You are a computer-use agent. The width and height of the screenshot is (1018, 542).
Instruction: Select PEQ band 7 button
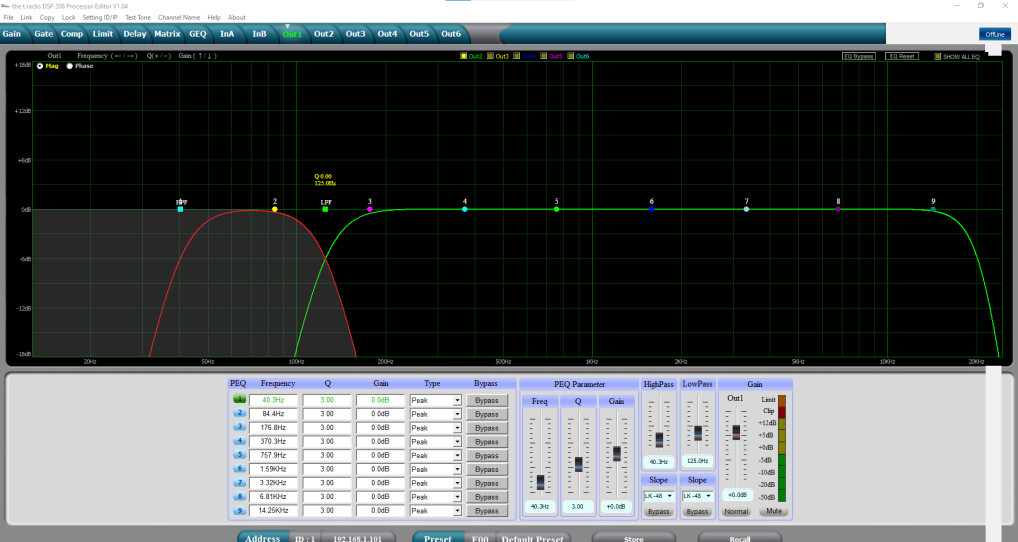(x=239, y=483)
